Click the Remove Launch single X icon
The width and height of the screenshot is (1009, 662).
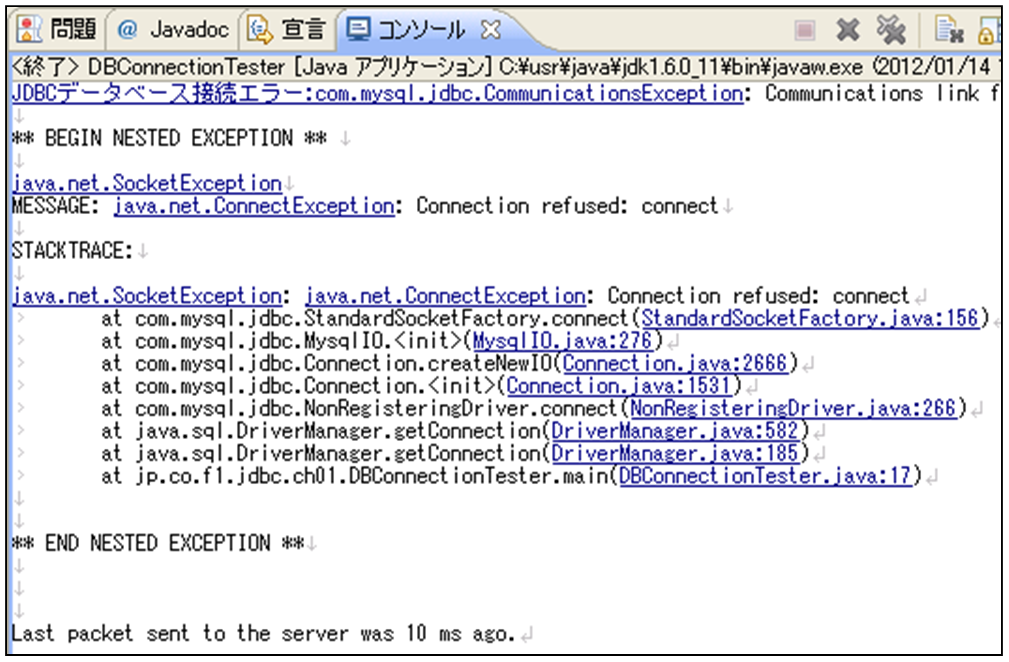(848, 31)
